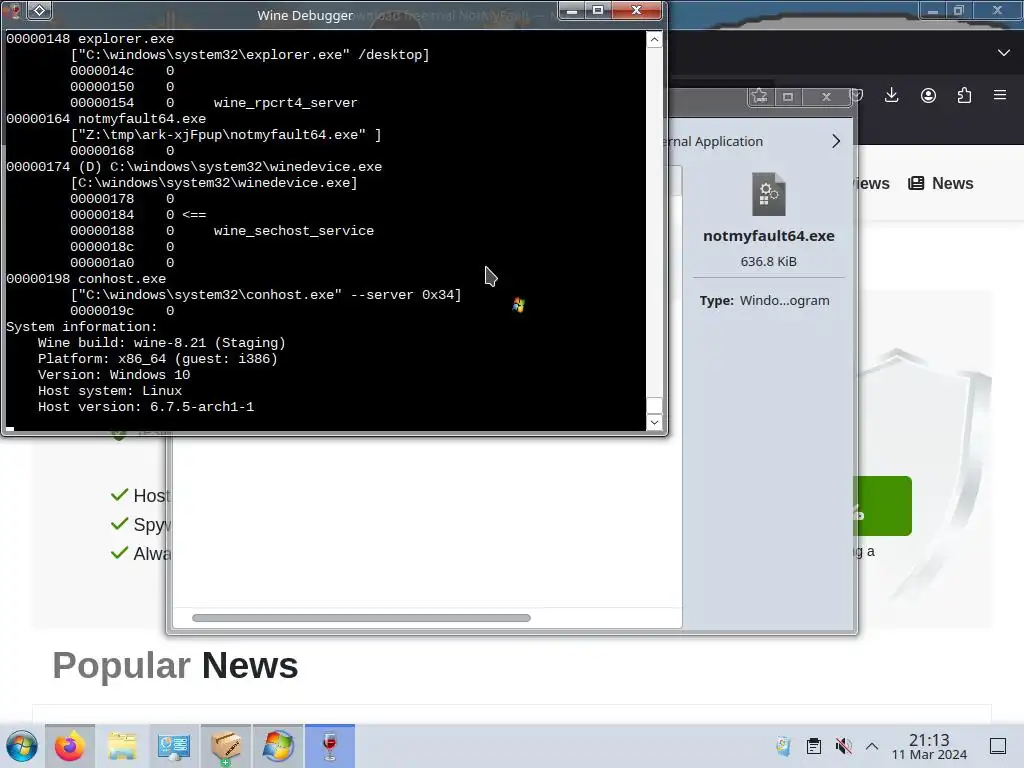
Task: Open the Firefox account icon
Action: pos(928,95)
